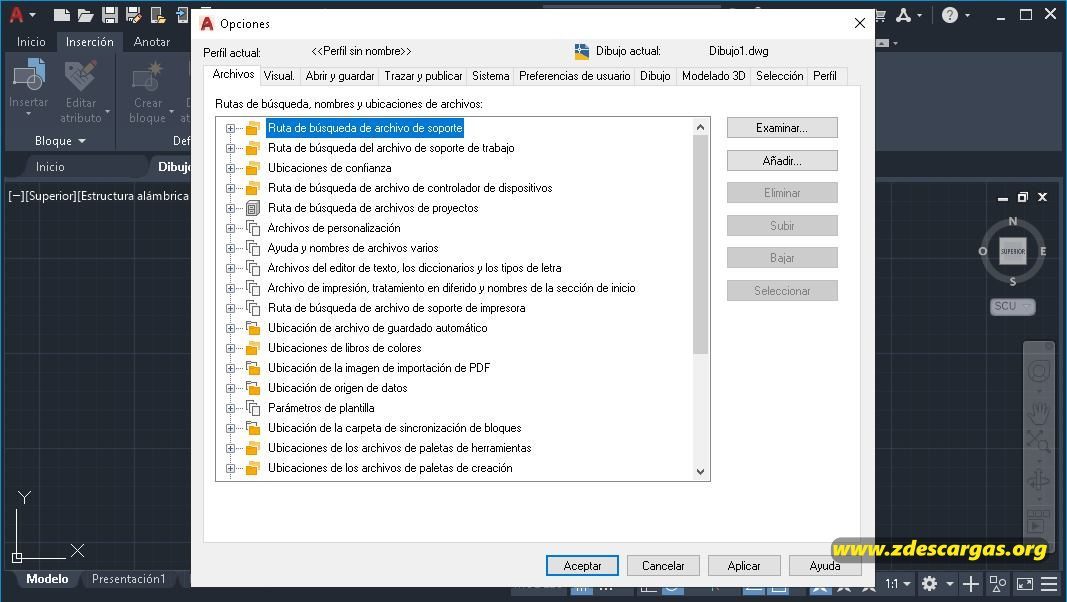The width and height of the screenshot is (1067, 602).
Task: Click the New drawing icon in quick access toolbar
Action: click(x=61, y=15)
